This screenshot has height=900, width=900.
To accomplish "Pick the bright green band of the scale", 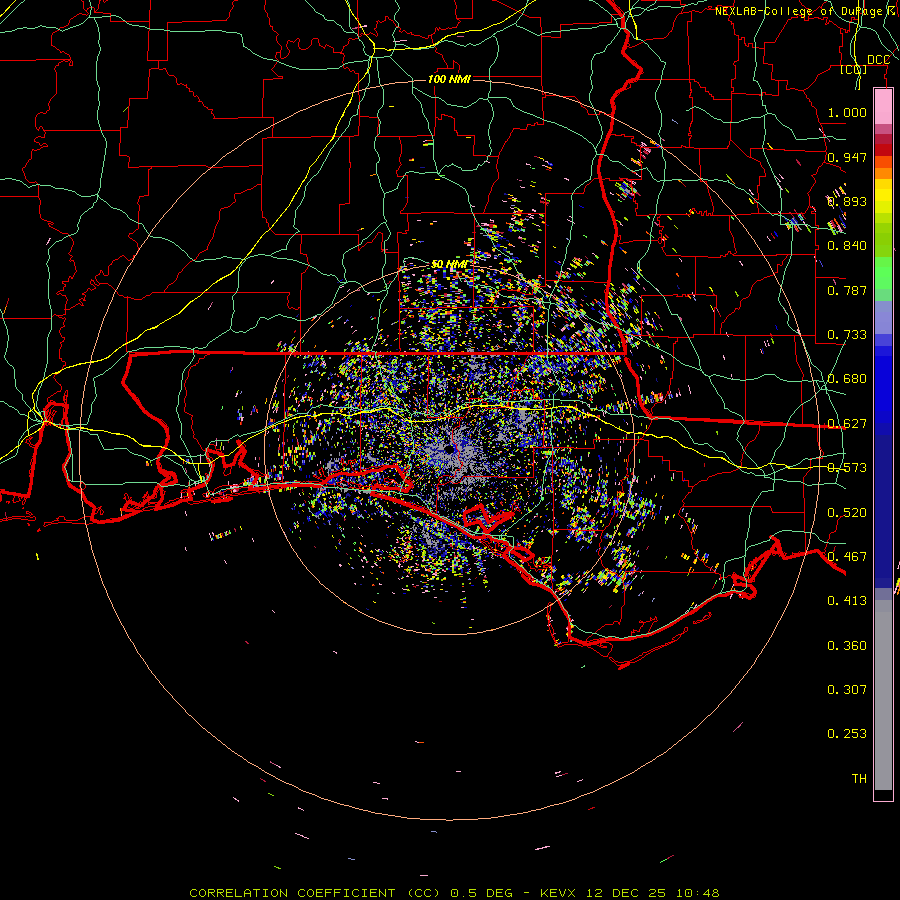I will 883,273.
